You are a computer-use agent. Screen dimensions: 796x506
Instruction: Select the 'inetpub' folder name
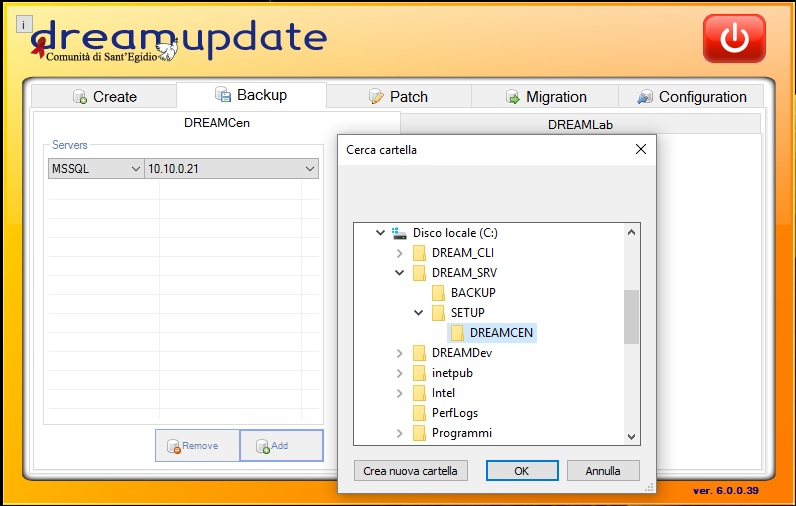click(452, 373)
